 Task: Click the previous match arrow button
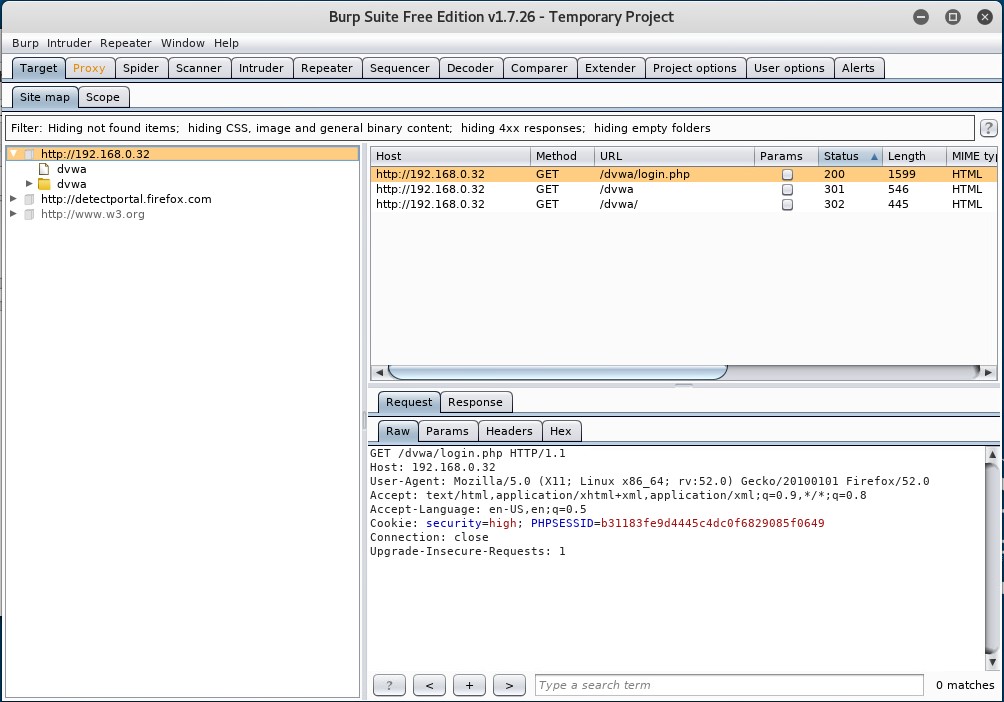429,685
